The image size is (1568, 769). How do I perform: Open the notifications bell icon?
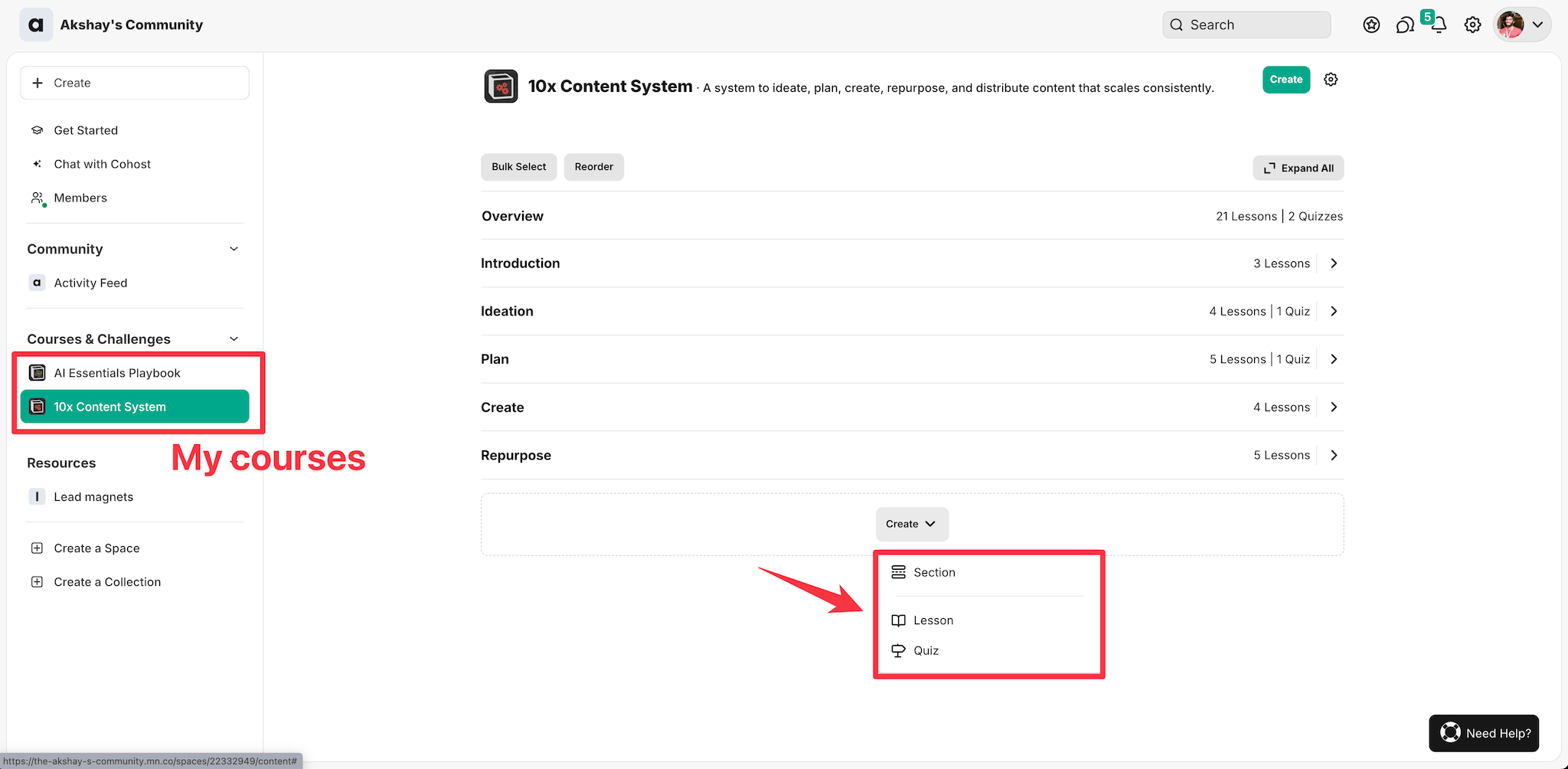[1439, 25]
